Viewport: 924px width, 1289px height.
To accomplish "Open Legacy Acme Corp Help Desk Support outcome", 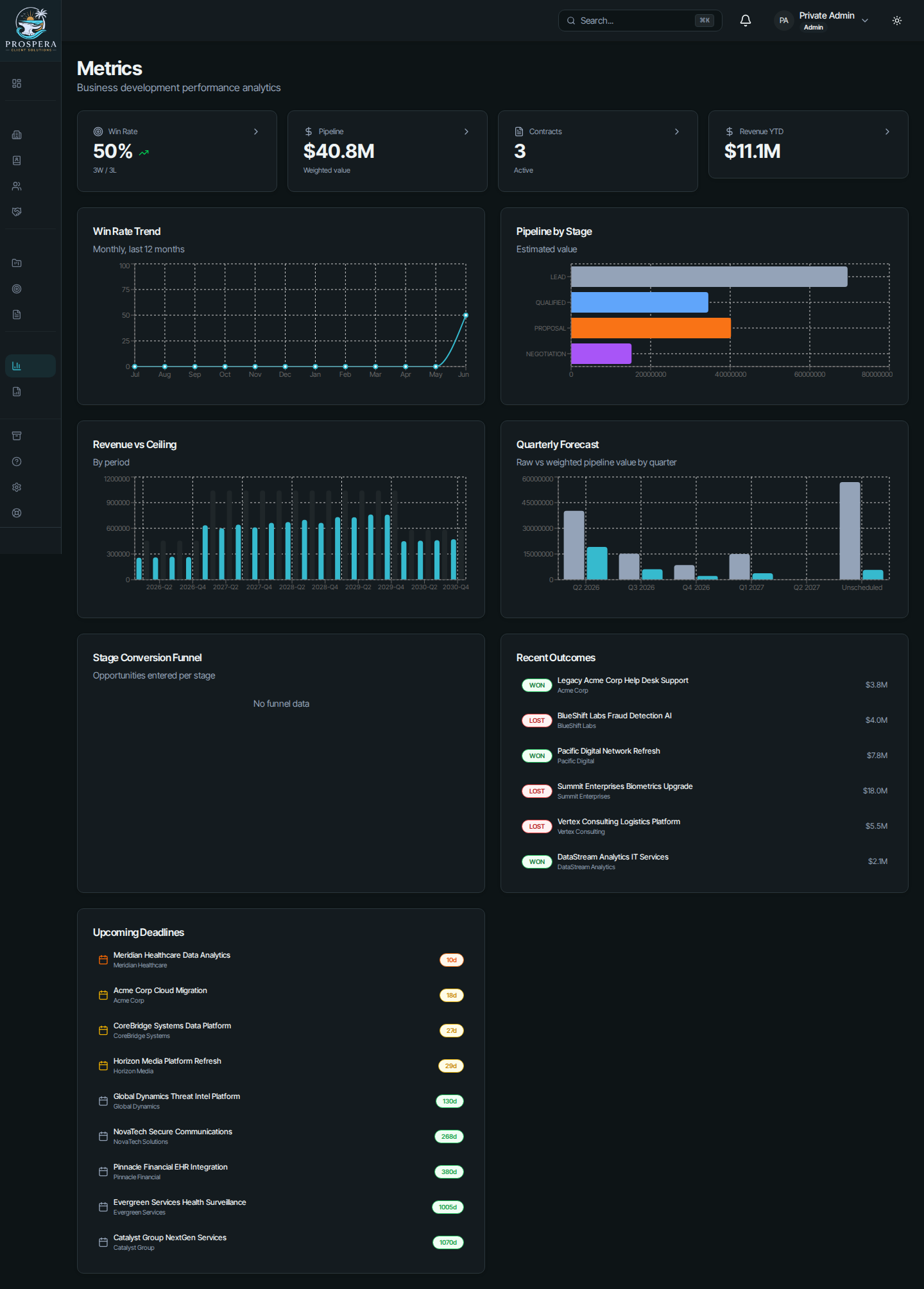I will click(x=705, y=685).
